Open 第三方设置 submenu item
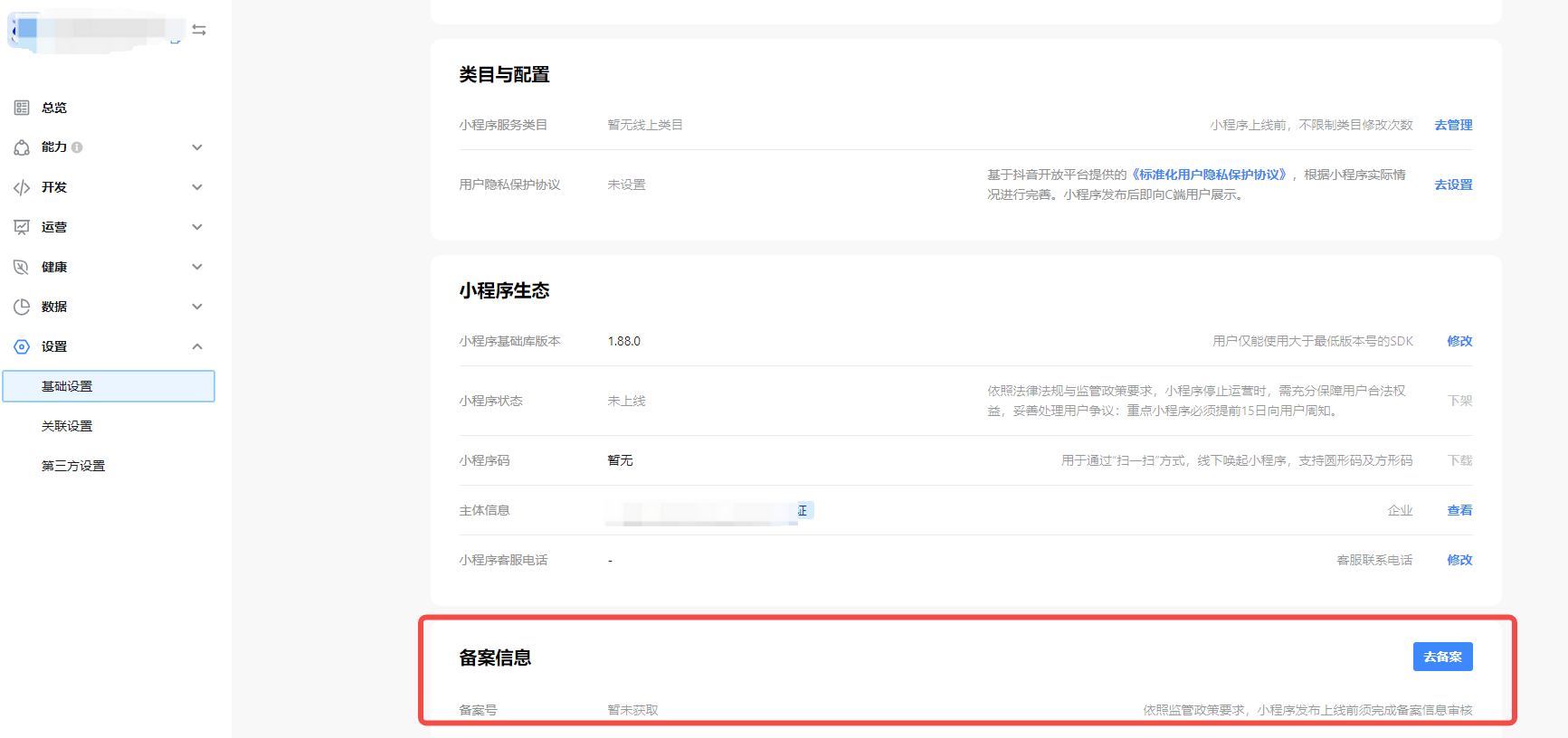 pyautogui.click(x=73, y=466)
